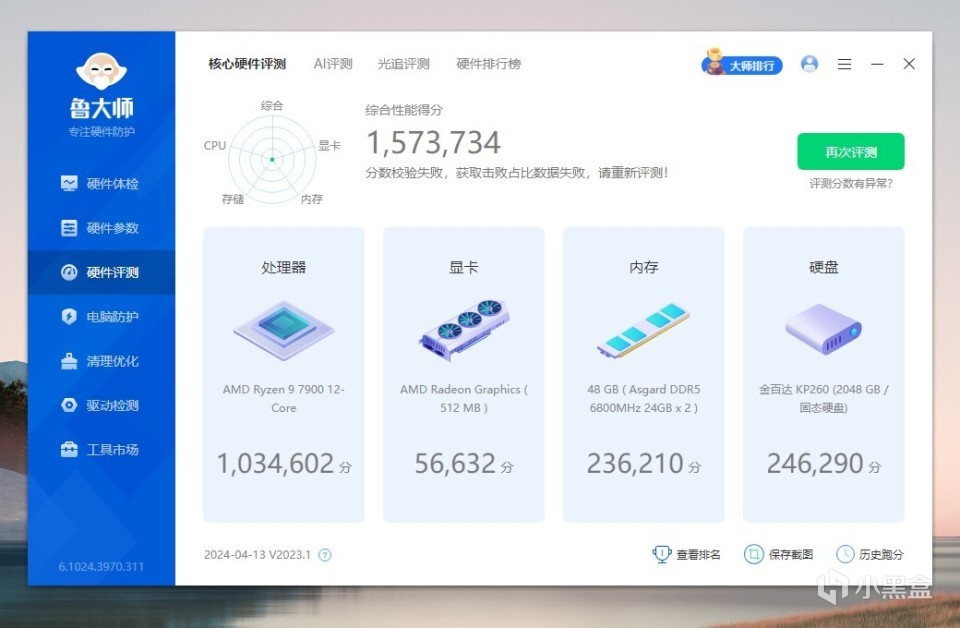Click the 大师排行 trophy badge
Screen dimensions: 960x628
[x=741, y=63]
